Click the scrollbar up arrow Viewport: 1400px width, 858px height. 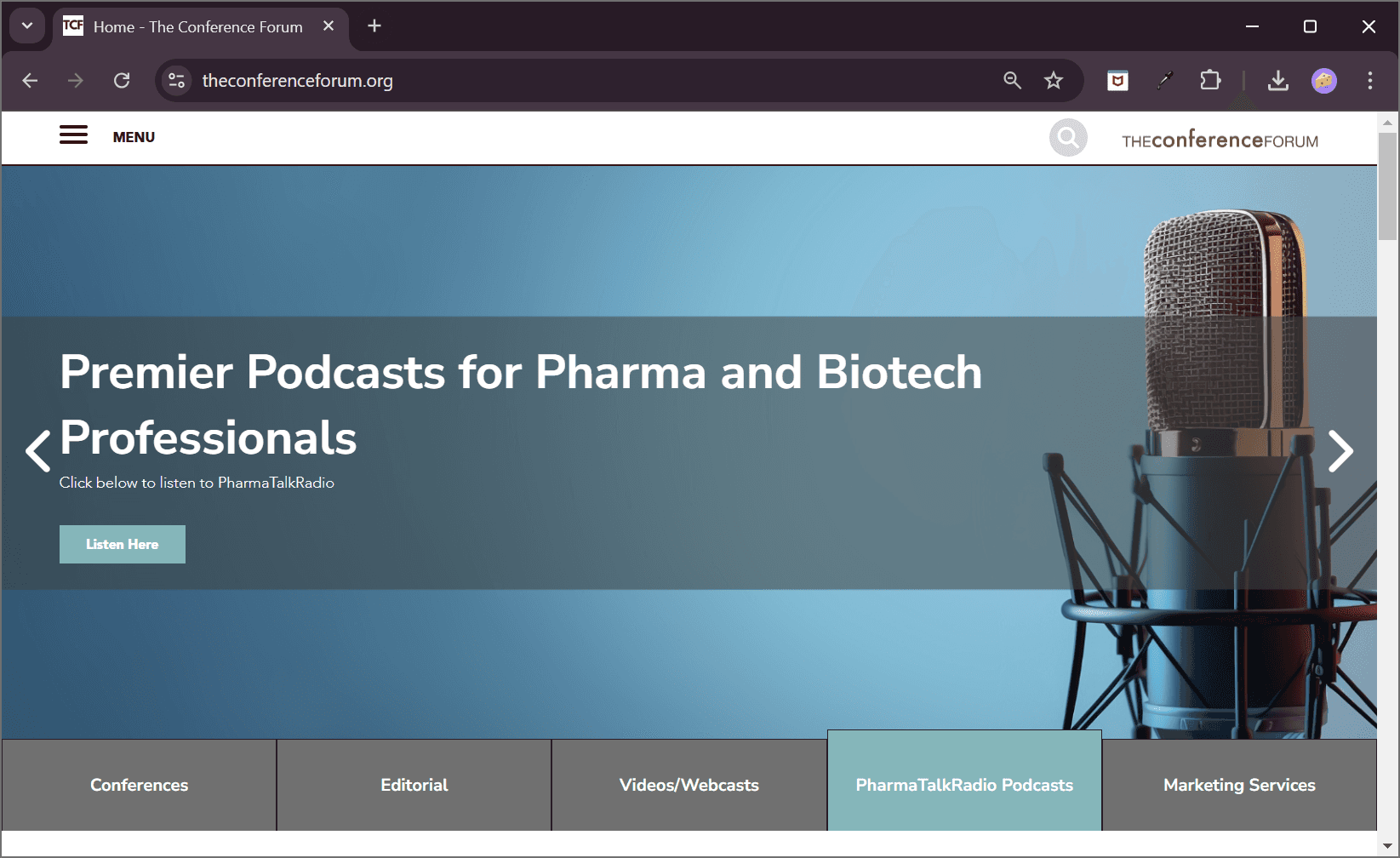coord(1387,123)
